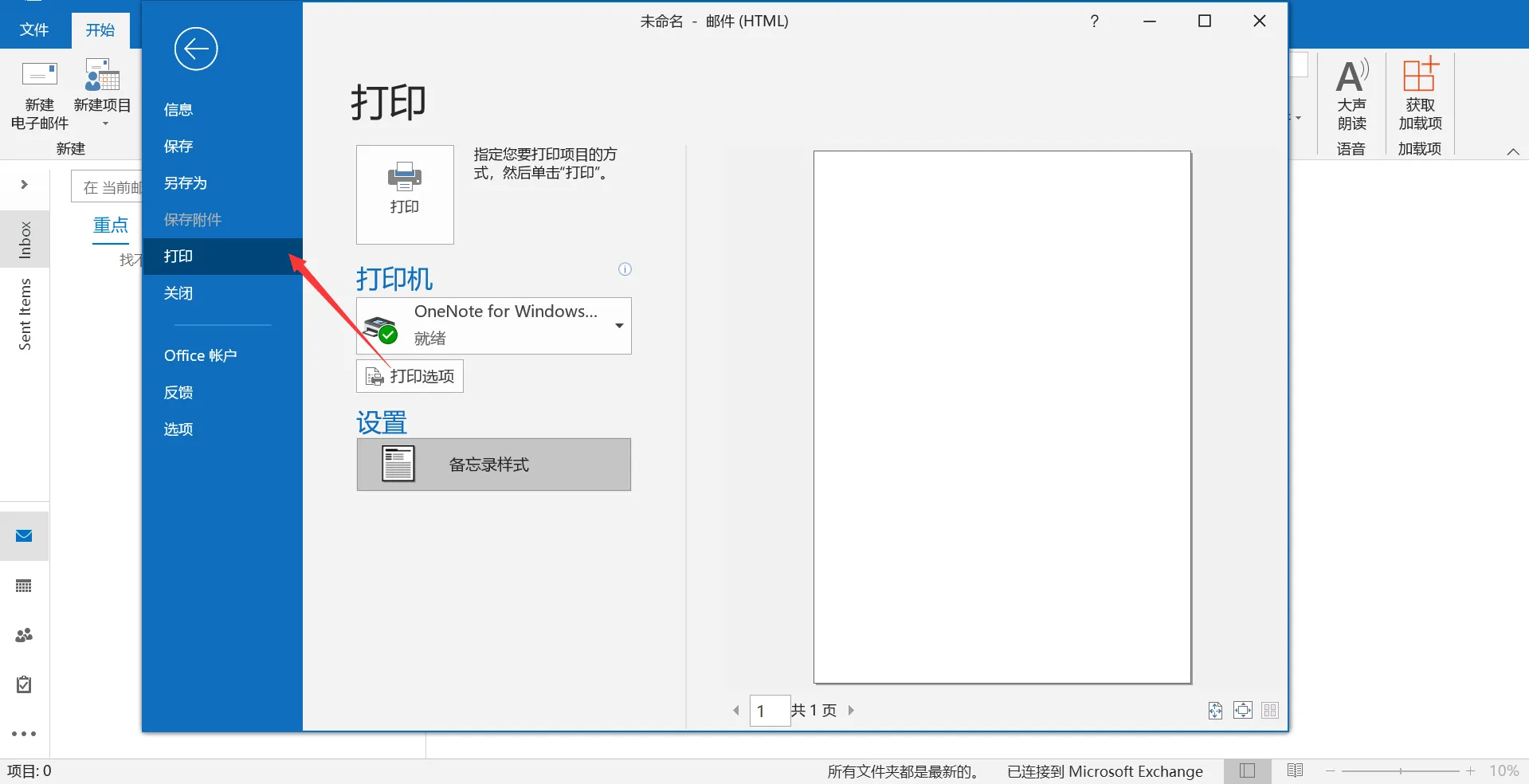
Task: Switch to the Mail navigation icon
Action: [x=24, y=536]
